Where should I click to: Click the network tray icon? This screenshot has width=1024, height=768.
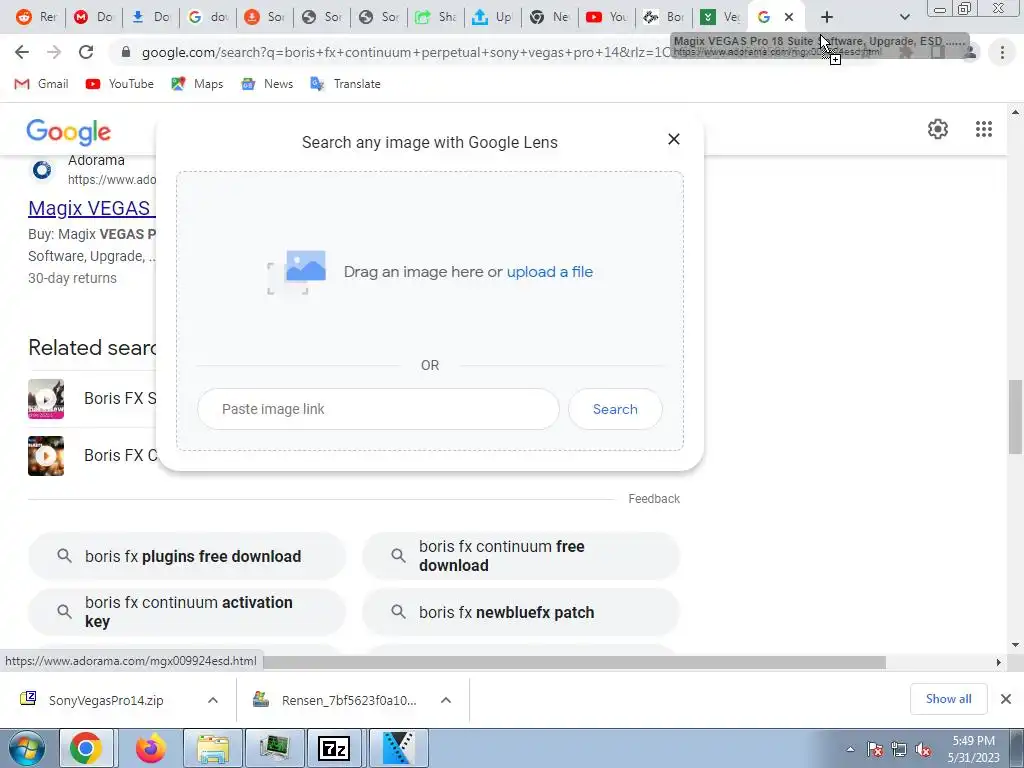pyautogui.click(x=899, y=750)
